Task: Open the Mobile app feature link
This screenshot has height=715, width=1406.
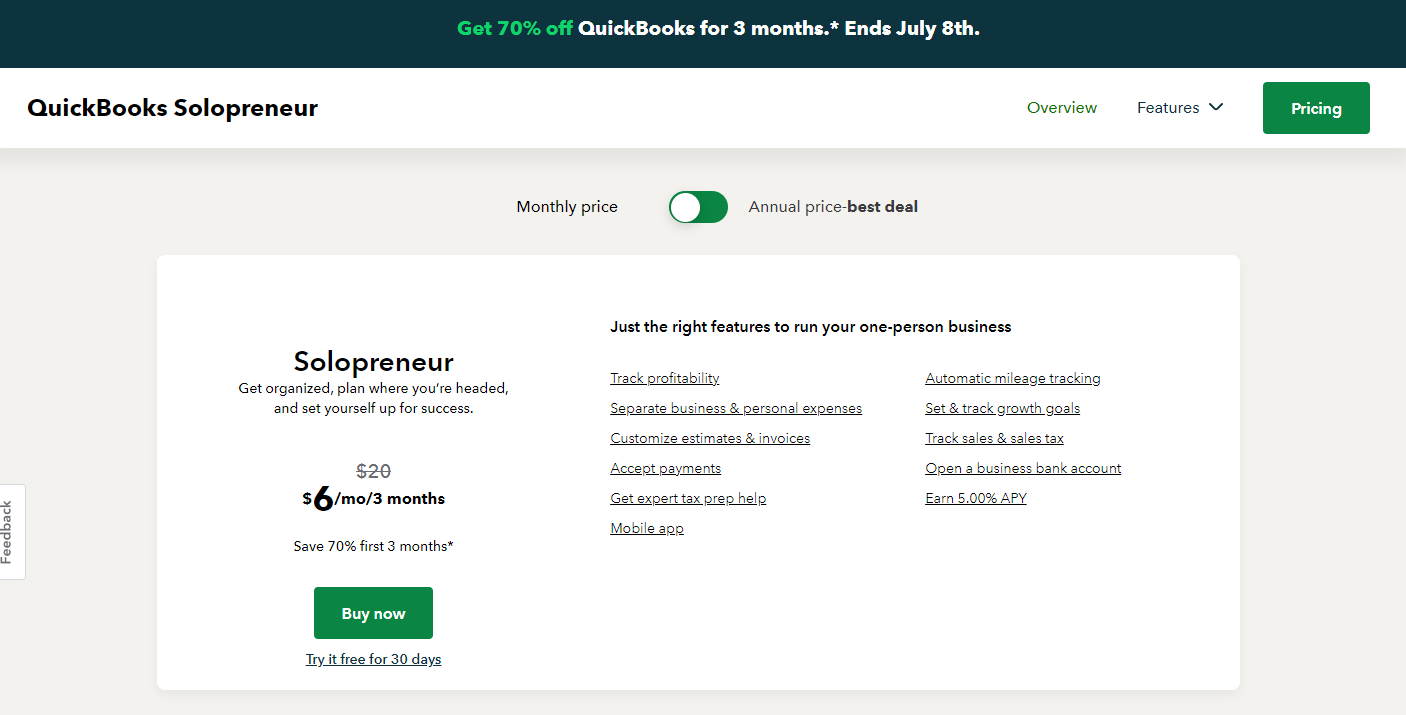Action: coord(647,528)
